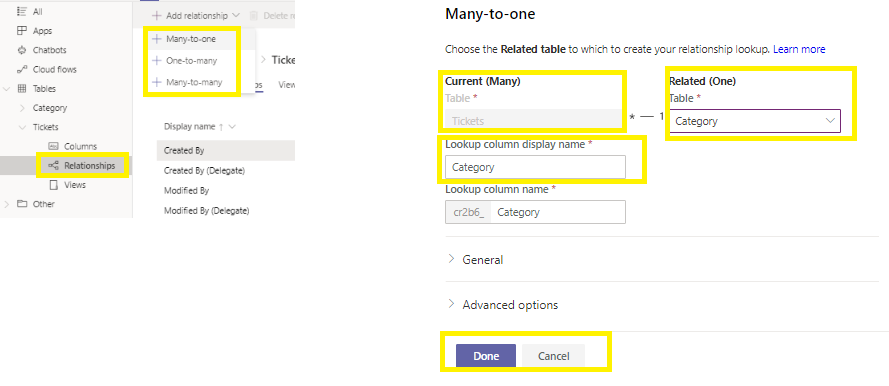
Task: Open the Related table Category dropdown
Action: [755, 121]
